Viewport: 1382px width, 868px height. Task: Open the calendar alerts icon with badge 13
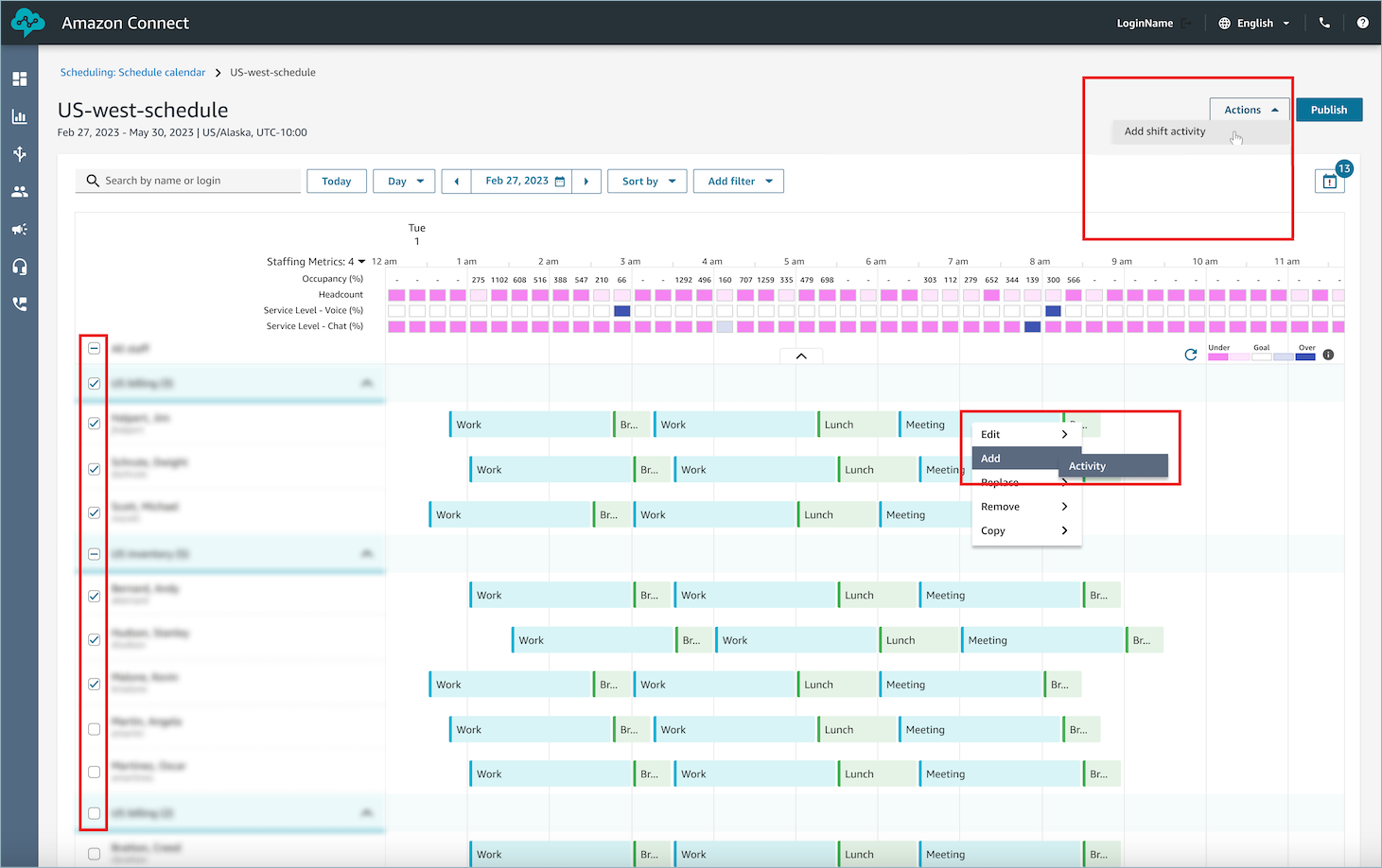tap(1329, 181)
